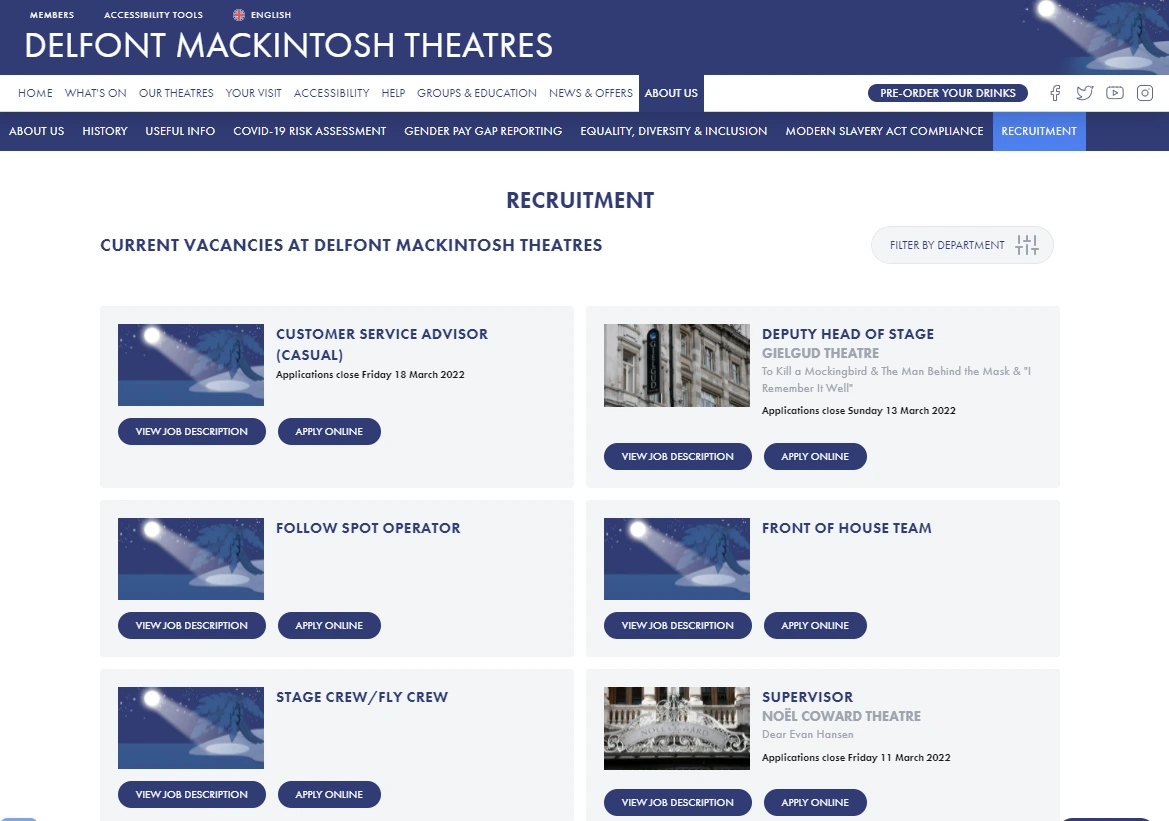This screenshot has width=1169, height=821.
Task: View job description for Stage Crew/Fly Crew
Action: click(192, 795)
